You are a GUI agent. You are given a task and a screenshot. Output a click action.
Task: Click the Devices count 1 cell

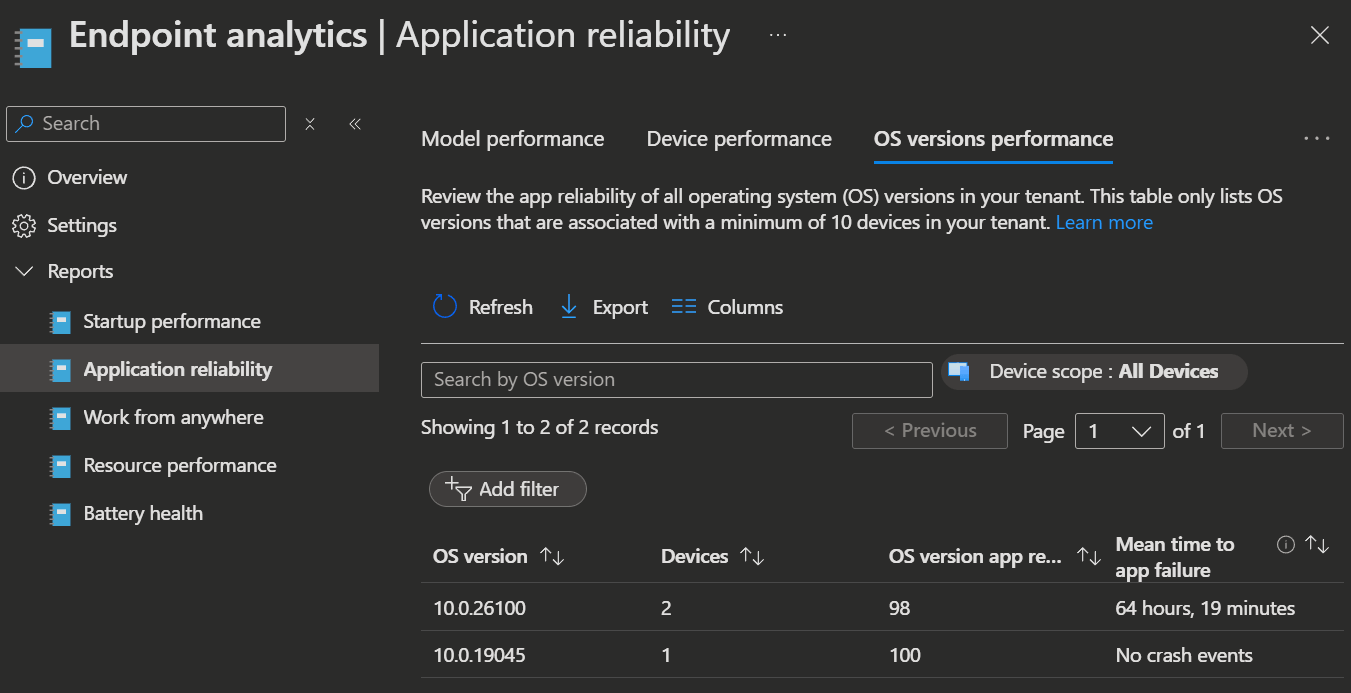coord(666,656)
